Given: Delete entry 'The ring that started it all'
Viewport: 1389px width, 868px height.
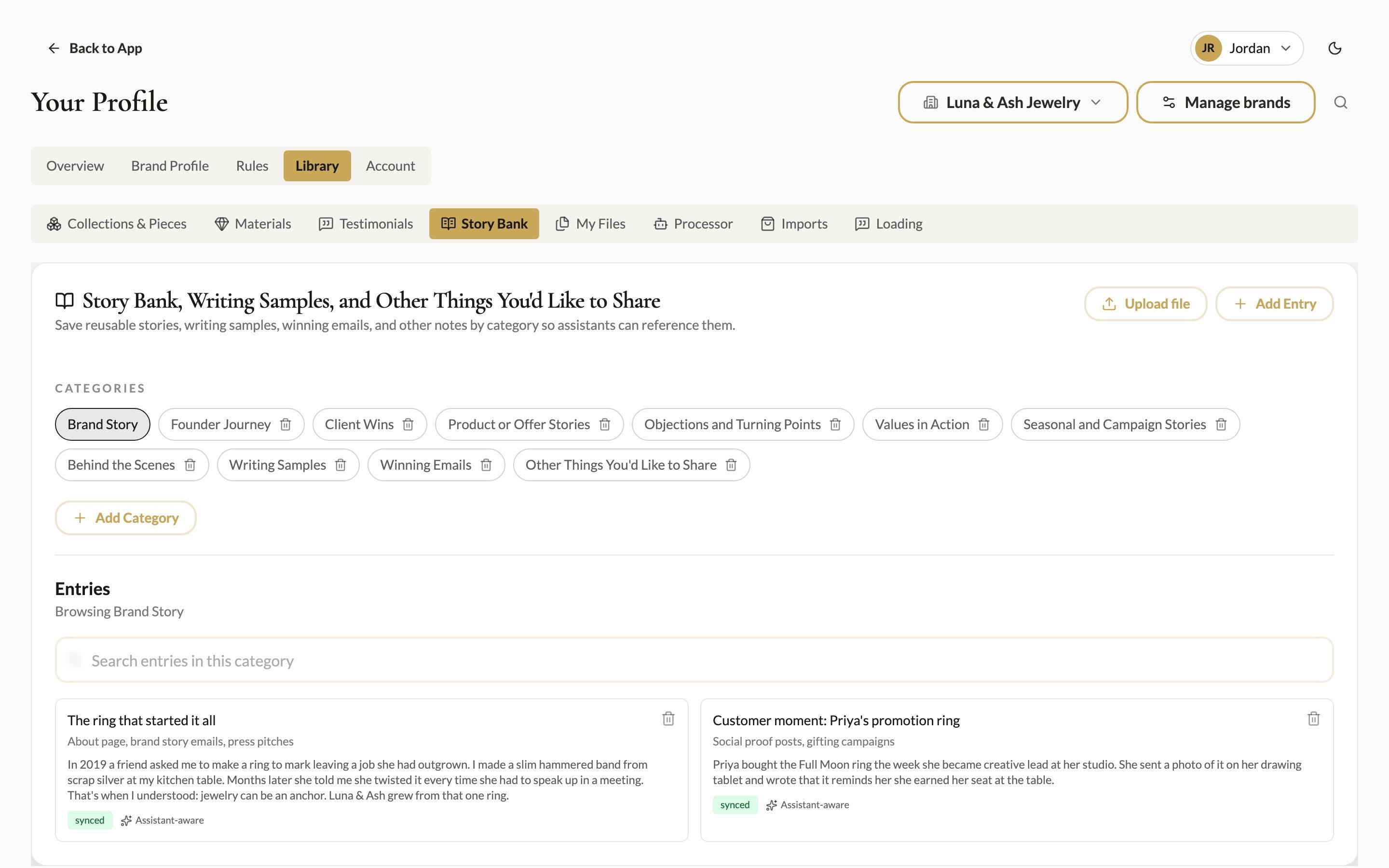Looking at the screenshot, I should (x=668, y=719).
